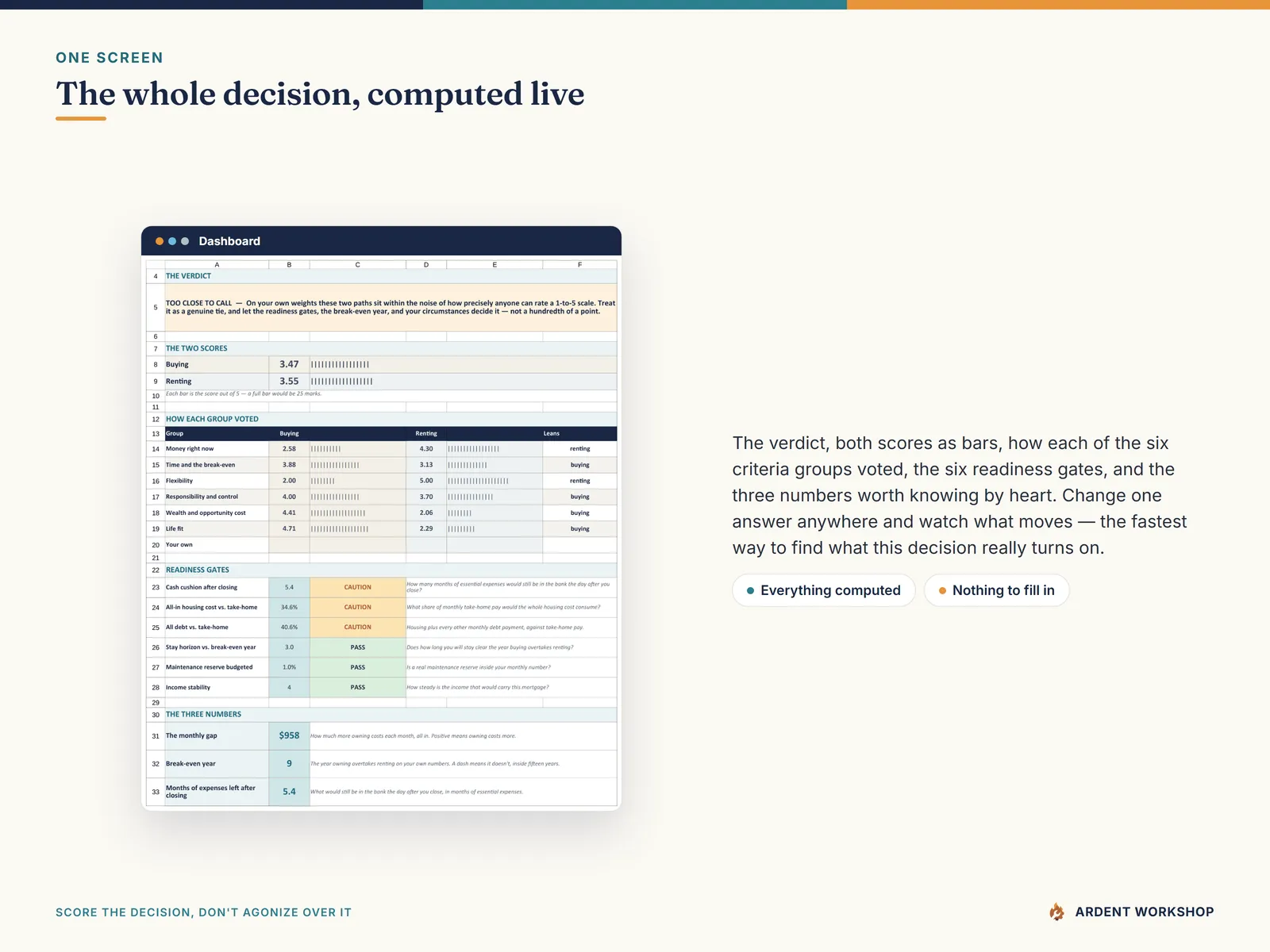Viewport: 1270px width, 952px height.
Task: Click the ARDENT WORKSHOP brand name
Action: pos(1145,912)
